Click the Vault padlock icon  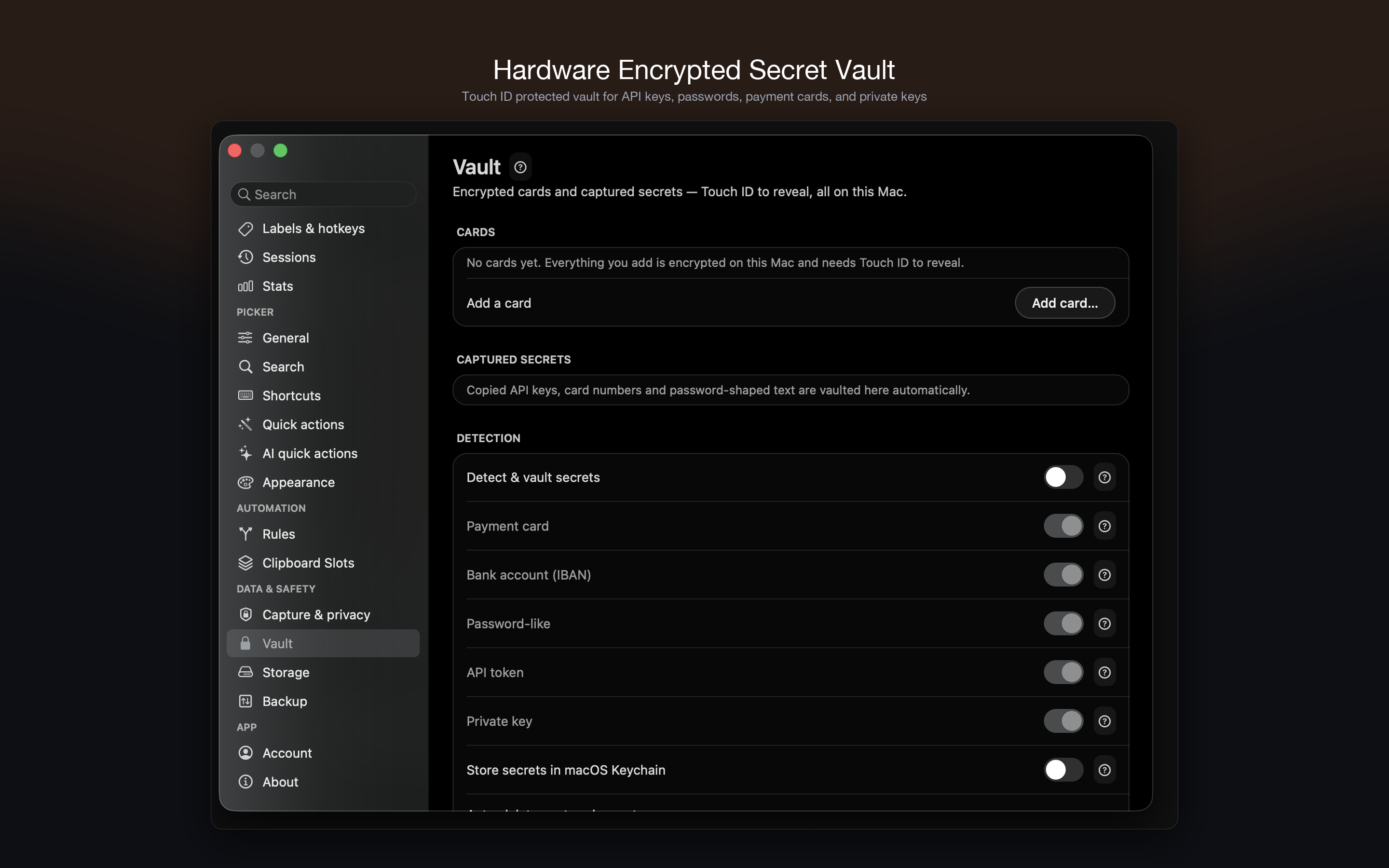pos(245,643)
